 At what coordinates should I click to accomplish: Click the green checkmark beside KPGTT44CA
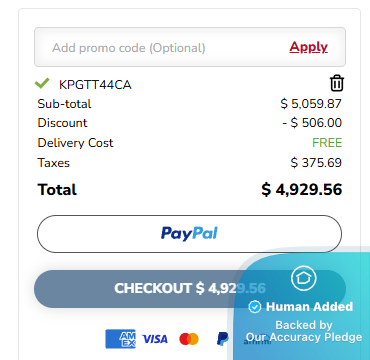point(42,83)
